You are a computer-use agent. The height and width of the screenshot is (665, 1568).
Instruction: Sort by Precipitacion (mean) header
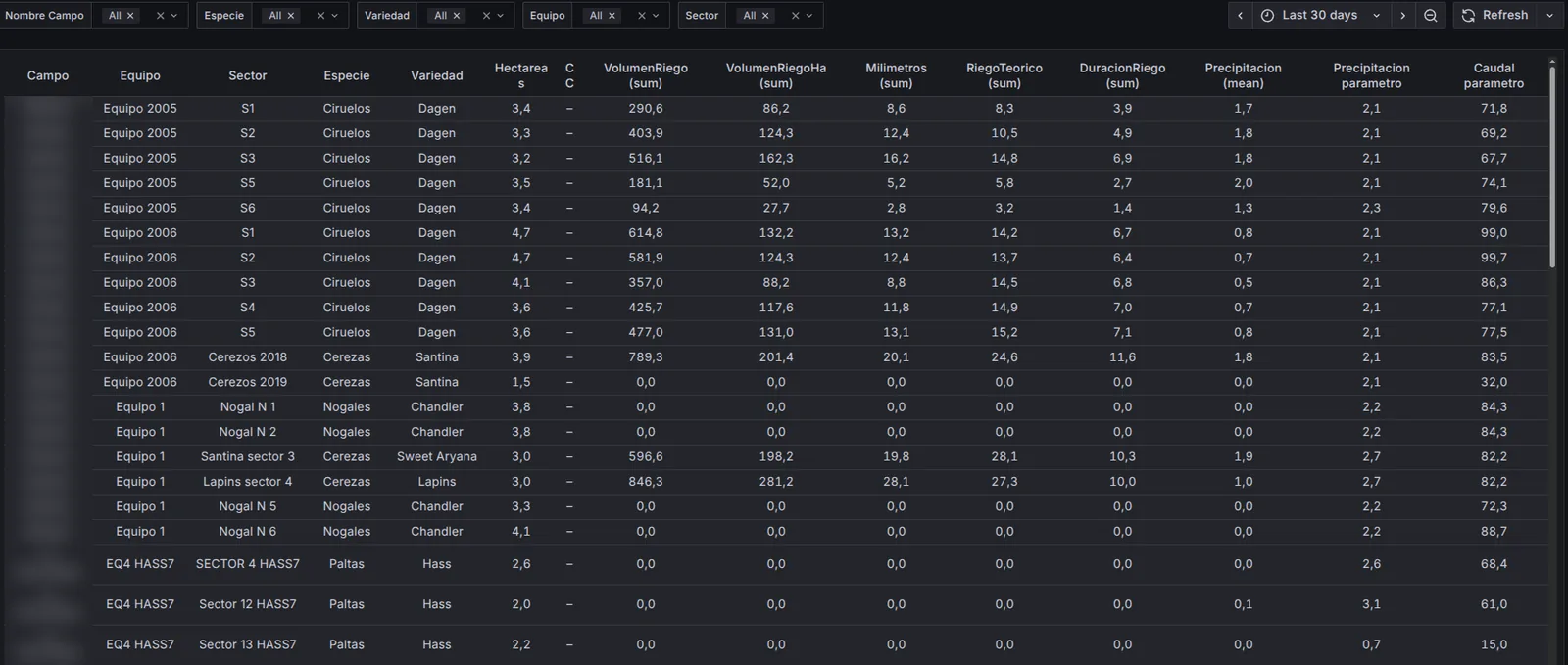point(1244,75)
